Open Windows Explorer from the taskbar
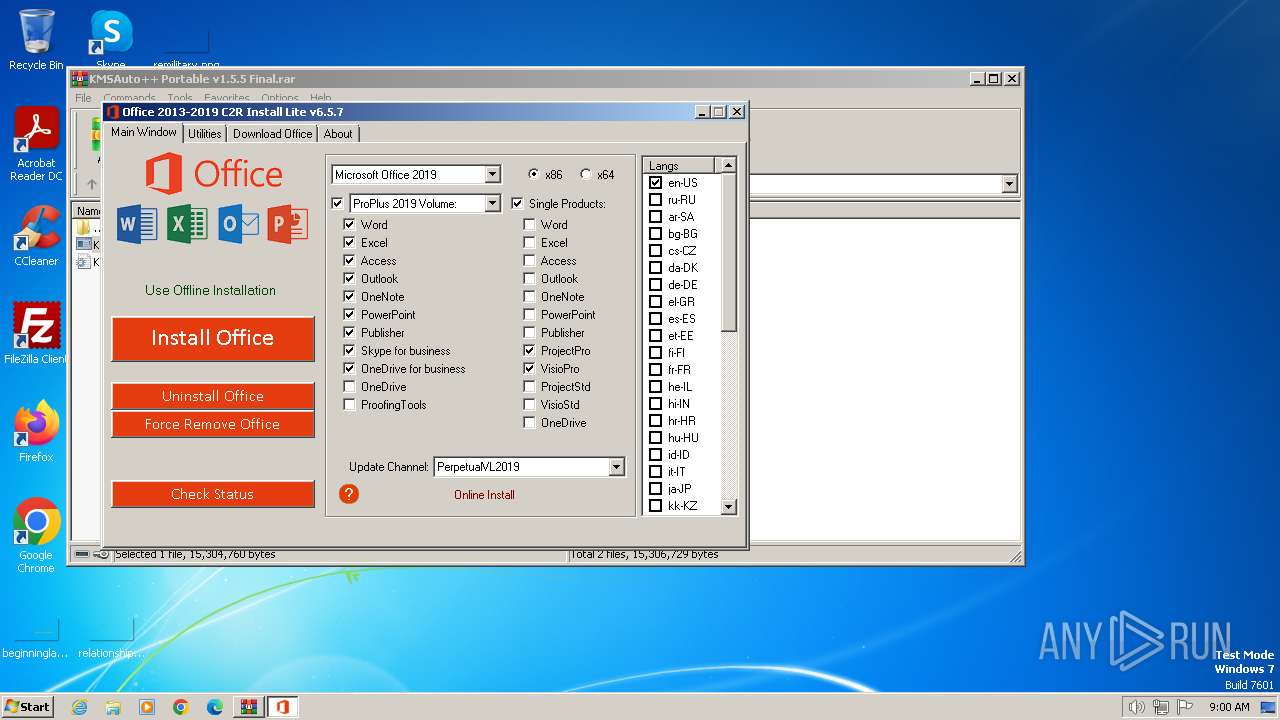Screen dimensions: 1280x720 [x=113, y=707]
